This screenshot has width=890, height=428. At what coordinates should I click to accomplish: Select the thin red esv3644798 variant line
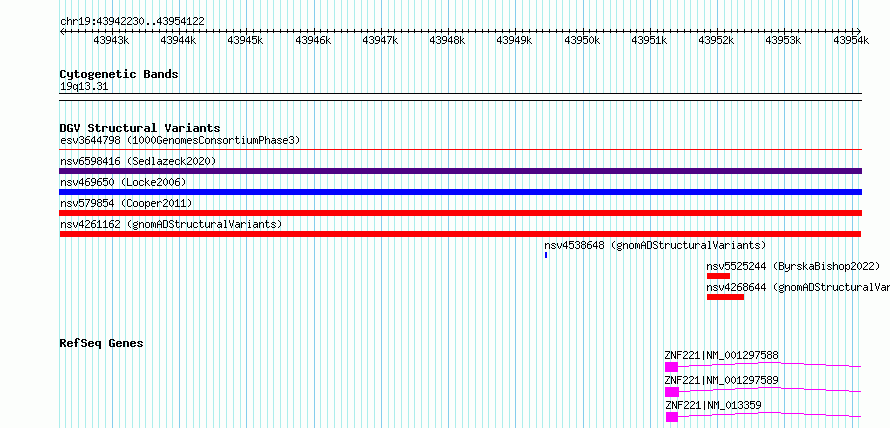pos(461,150)
